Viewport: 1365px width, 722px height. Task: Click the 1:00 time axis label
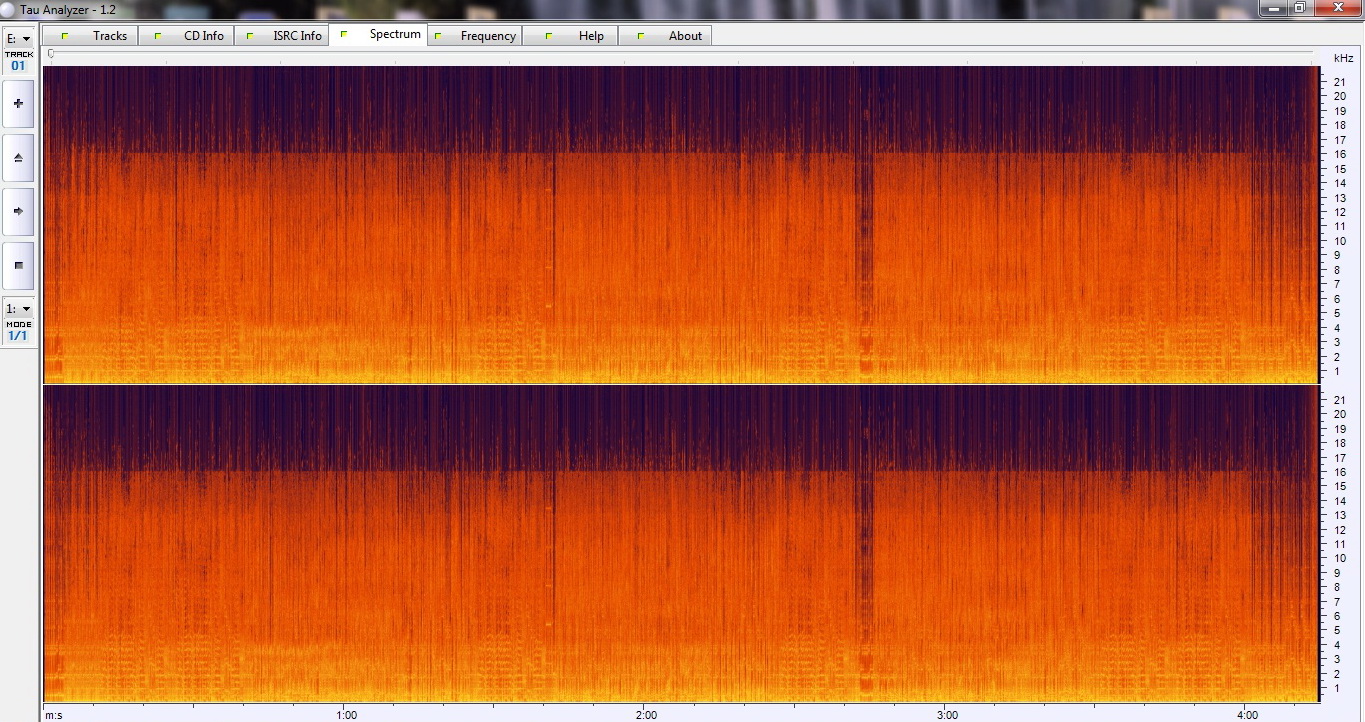[x=346, y=715]
